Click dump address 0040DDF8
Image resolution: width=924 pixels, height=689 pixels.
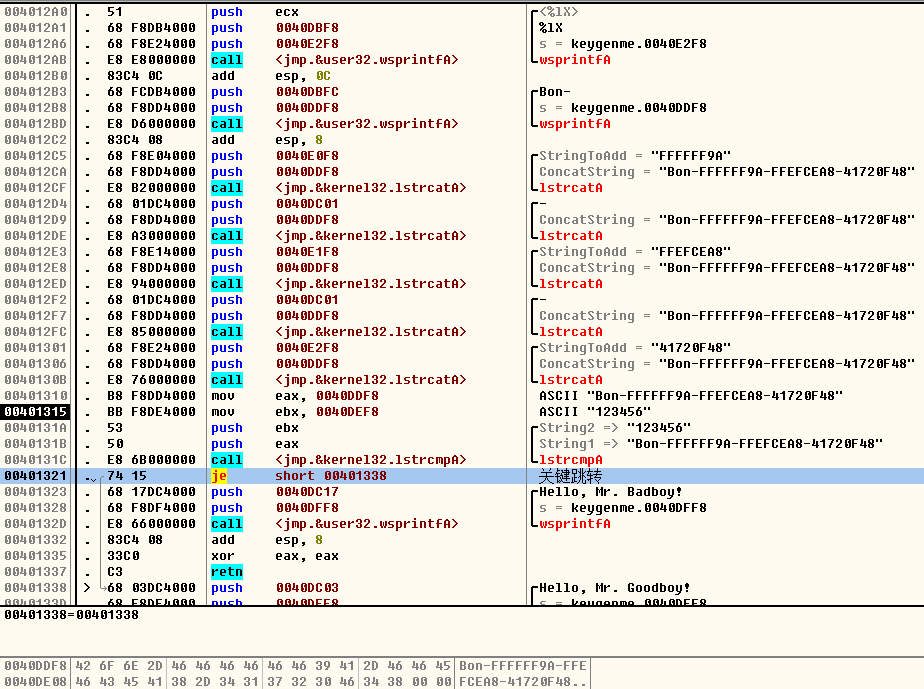[36, 665]
